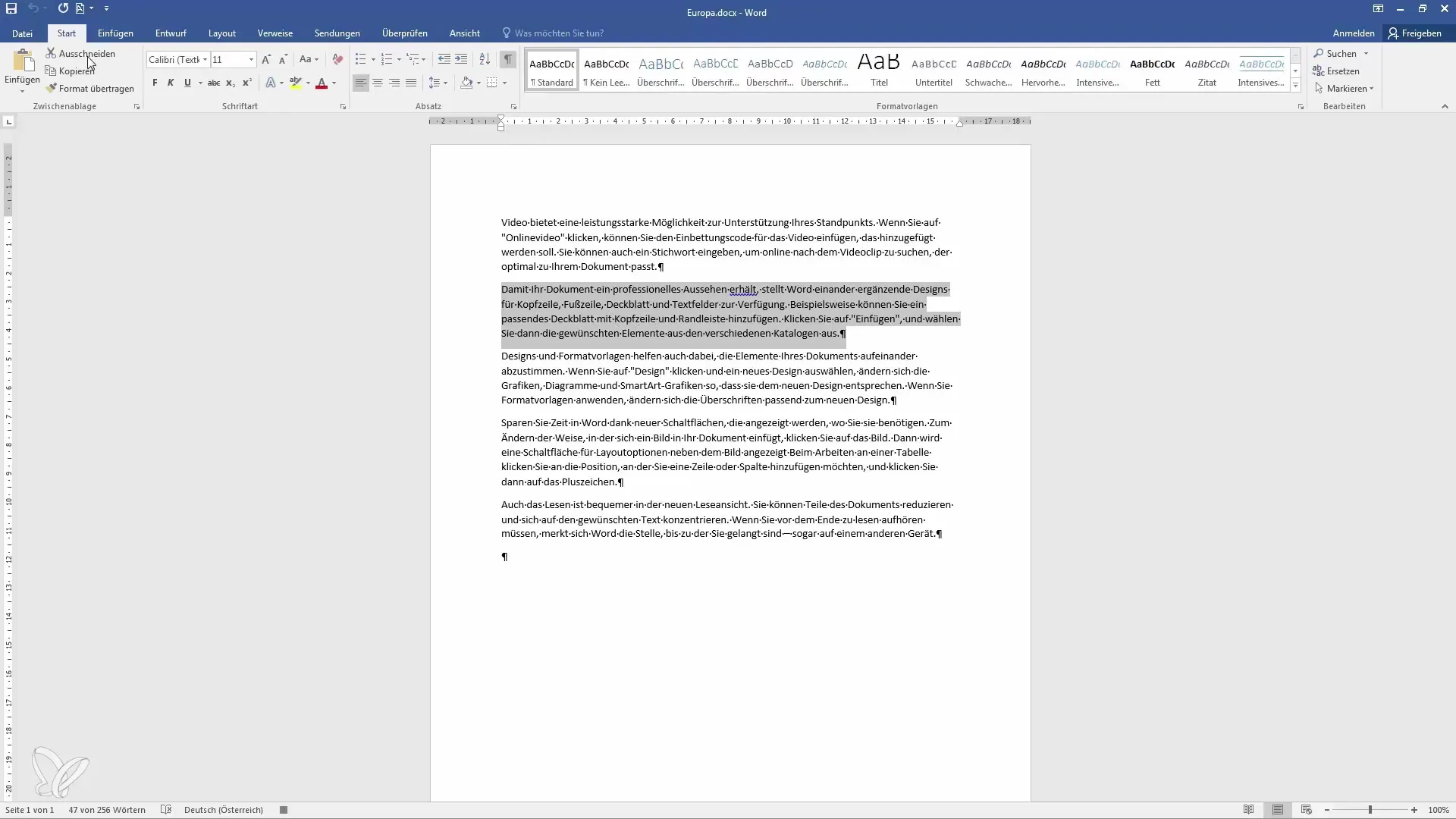The image size is (1456, 819).
Task: Open Change Case Aa dropdown
Action: [309, 59]
